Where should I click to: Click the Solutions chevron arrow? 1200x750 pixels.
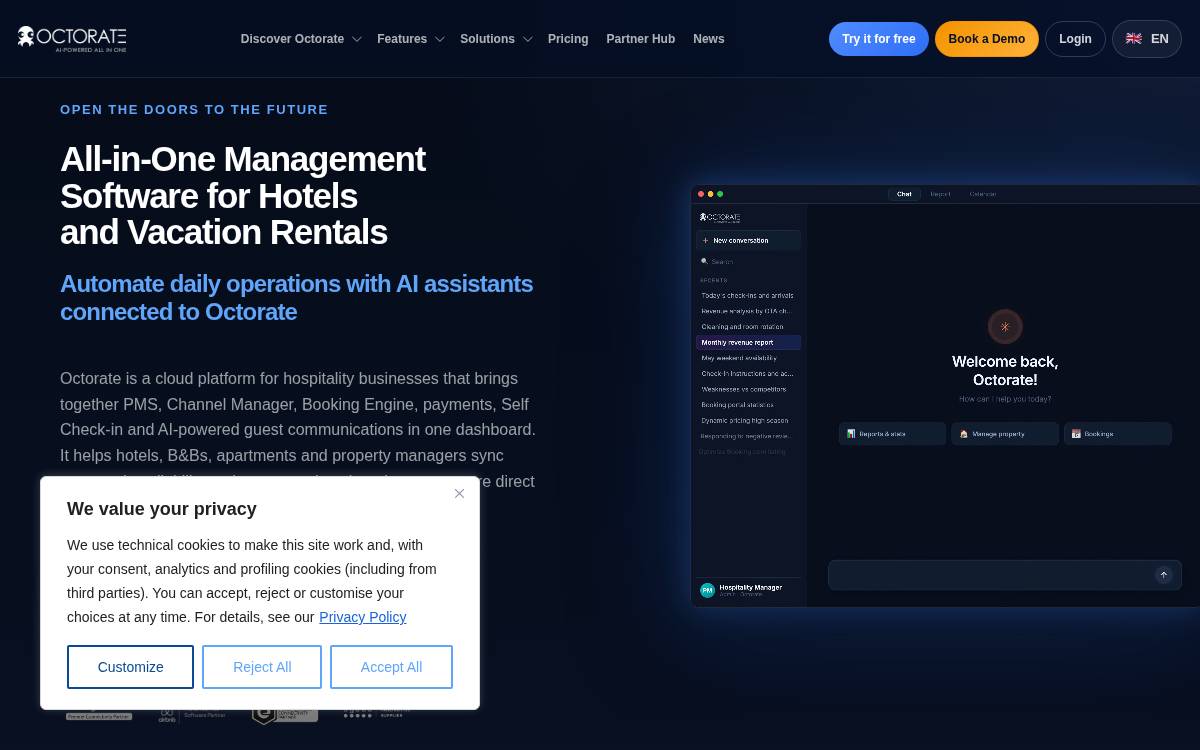point(527,40)
